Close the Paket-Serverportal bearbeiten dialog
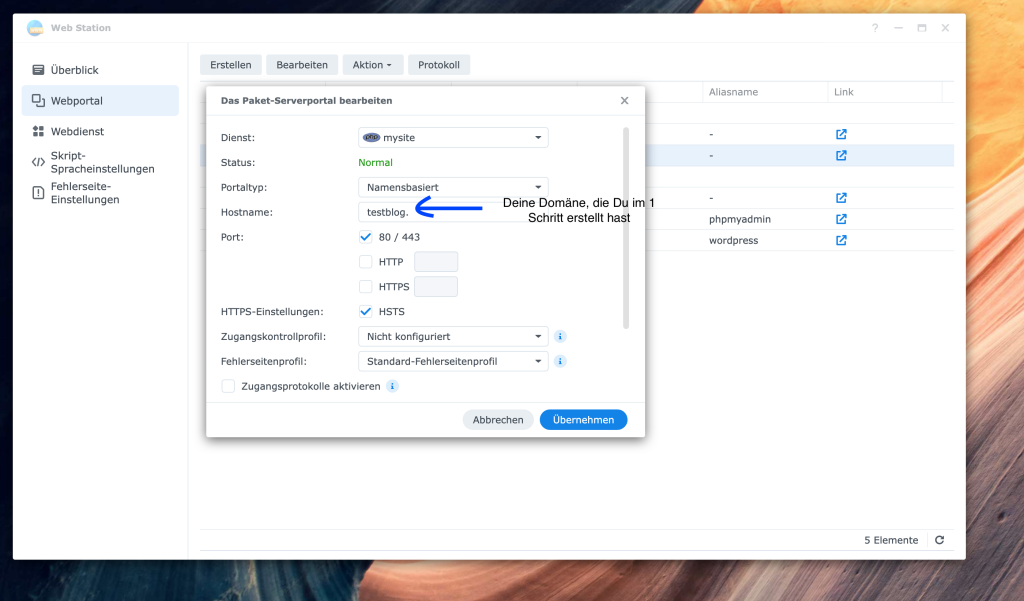The height and width of the screenshot is (601, 1024). click(x=624, y=101)
